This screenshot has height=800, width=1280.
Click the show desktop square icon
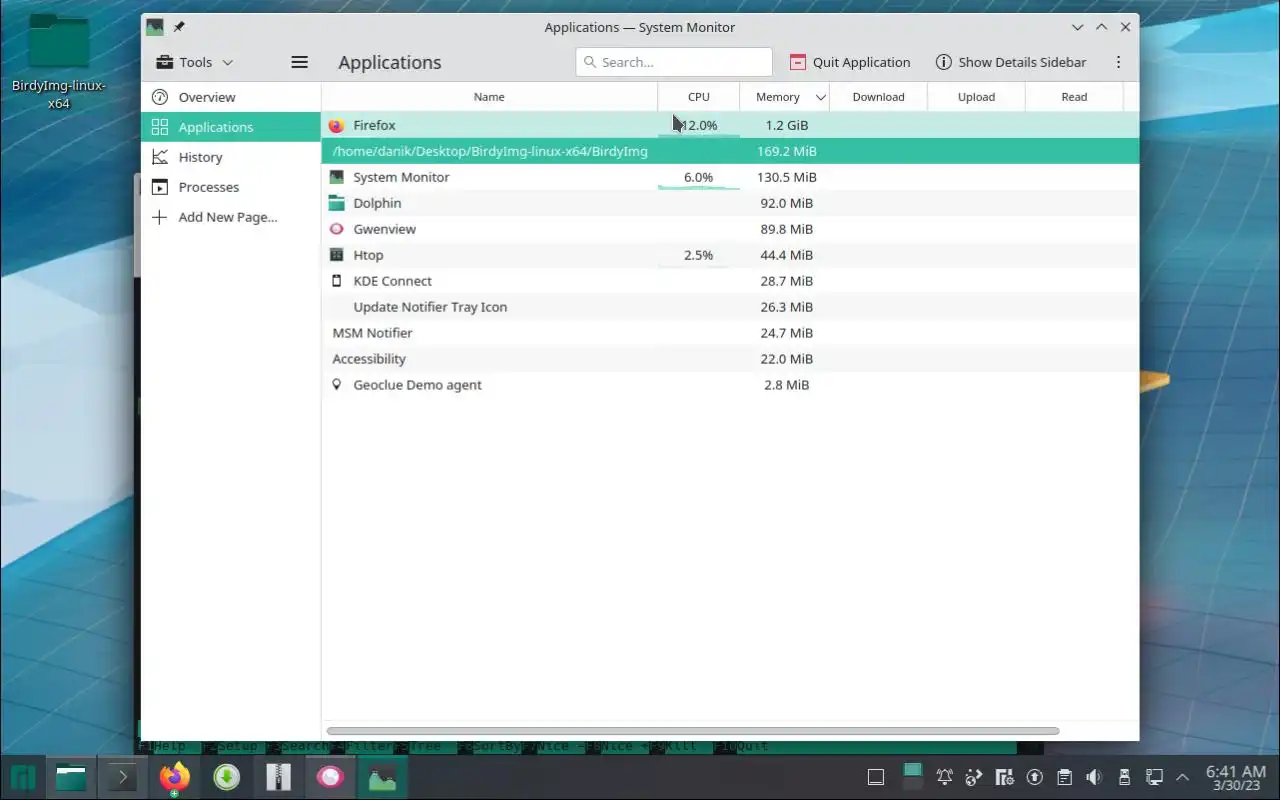click(875, 777)
